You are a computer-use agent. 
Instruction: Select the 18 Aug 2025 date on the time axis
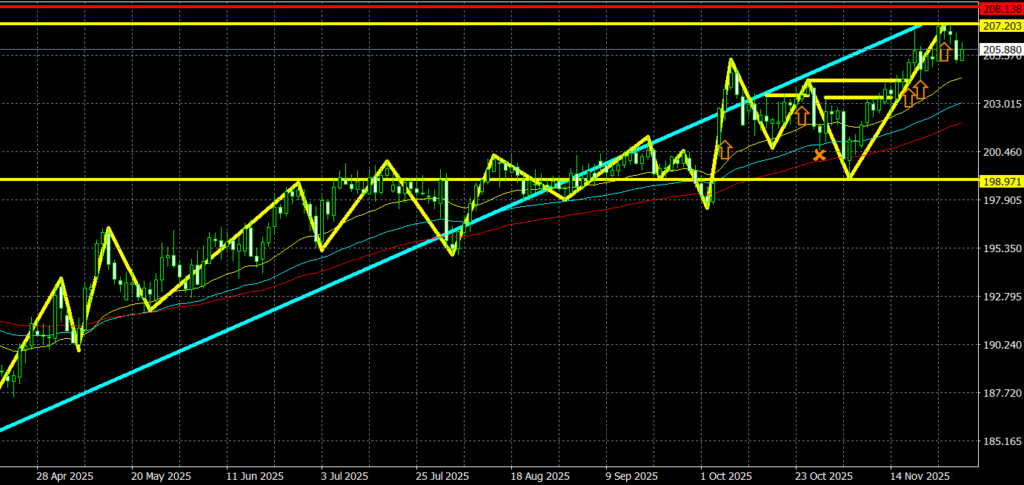pyautogui.click(x=540, y=476)
